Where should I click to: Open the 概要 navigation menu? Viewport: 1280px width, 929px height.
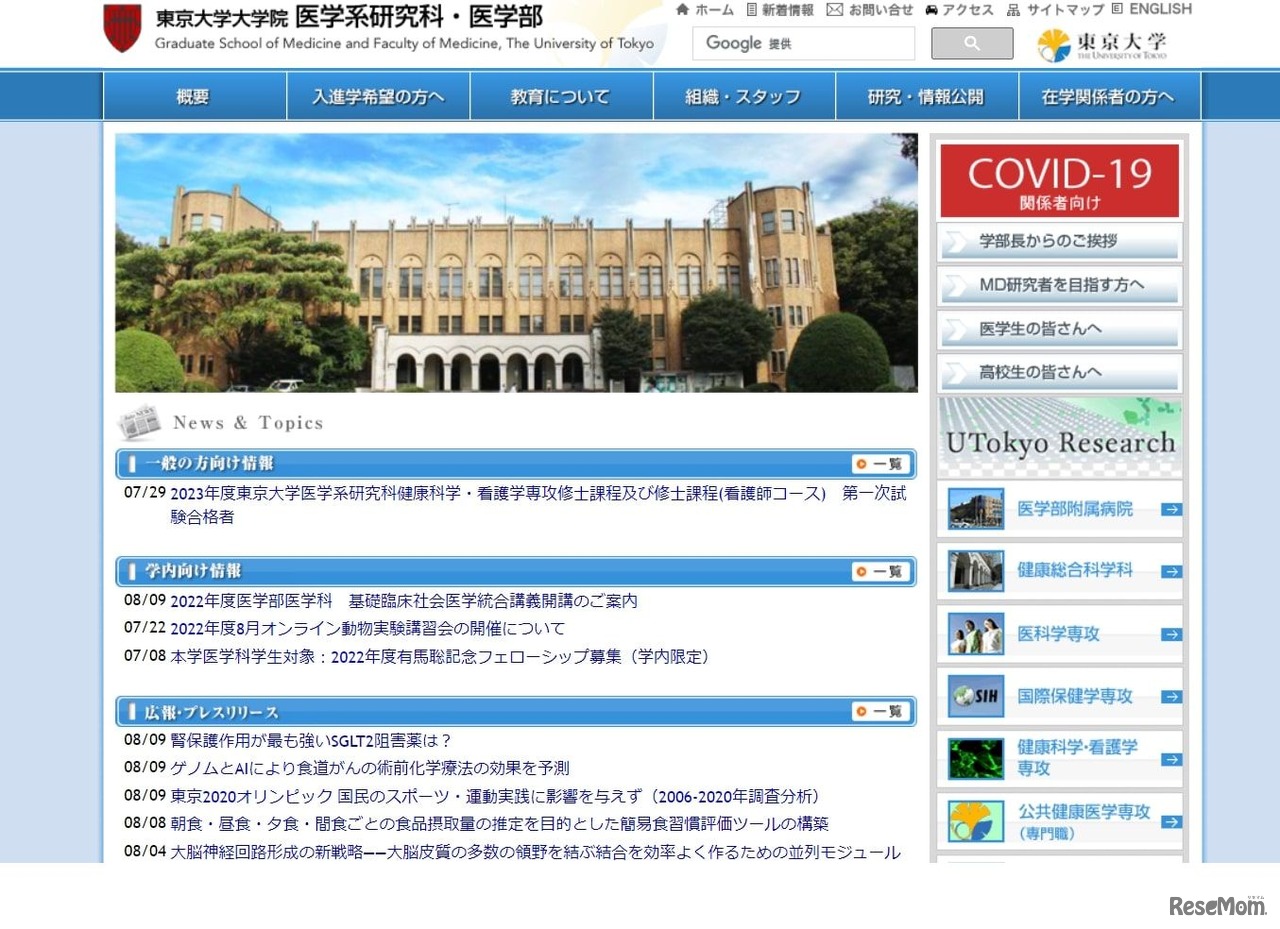(194, 95)
